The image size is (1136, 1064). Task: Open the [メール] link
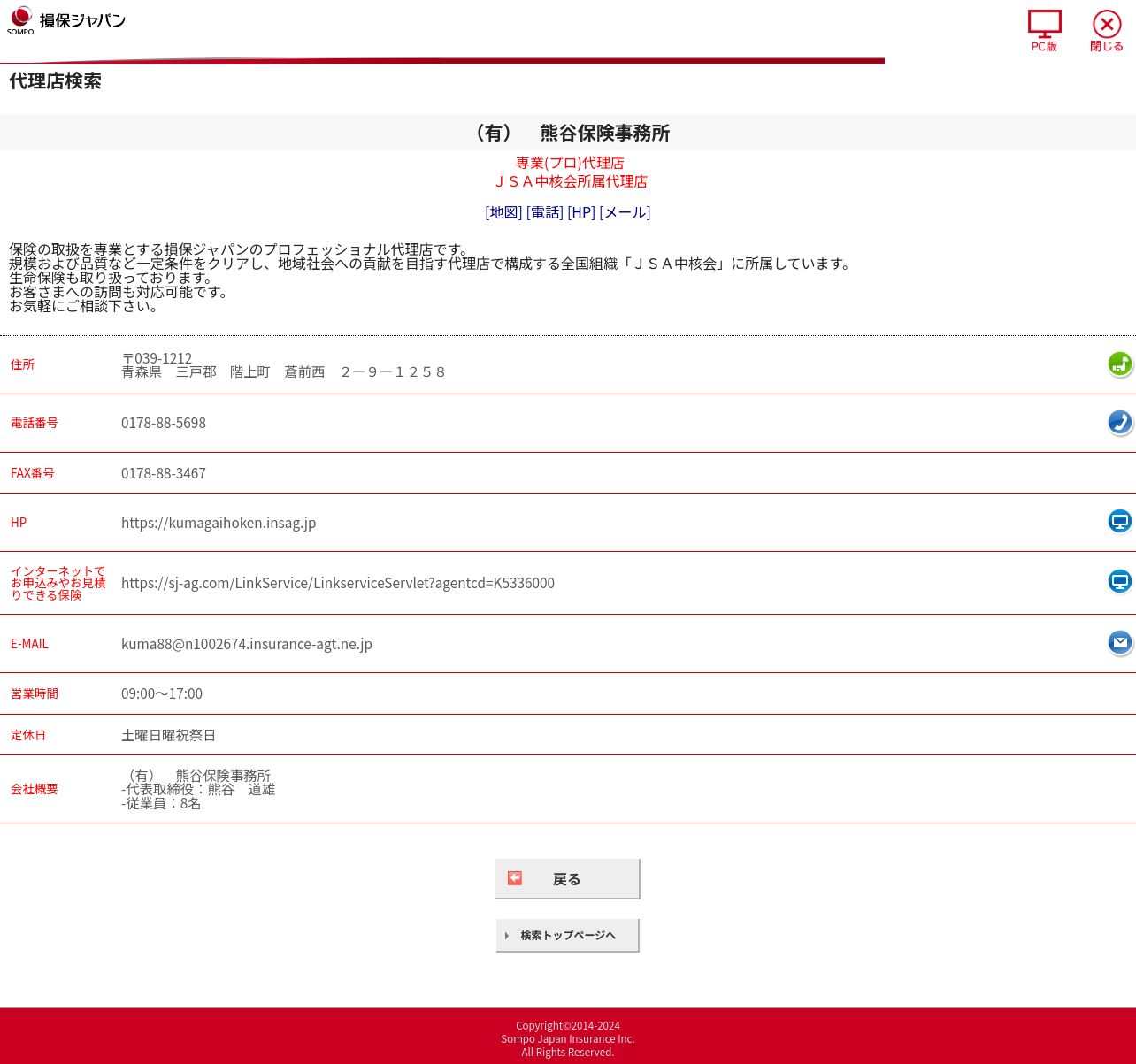point(625,212)
